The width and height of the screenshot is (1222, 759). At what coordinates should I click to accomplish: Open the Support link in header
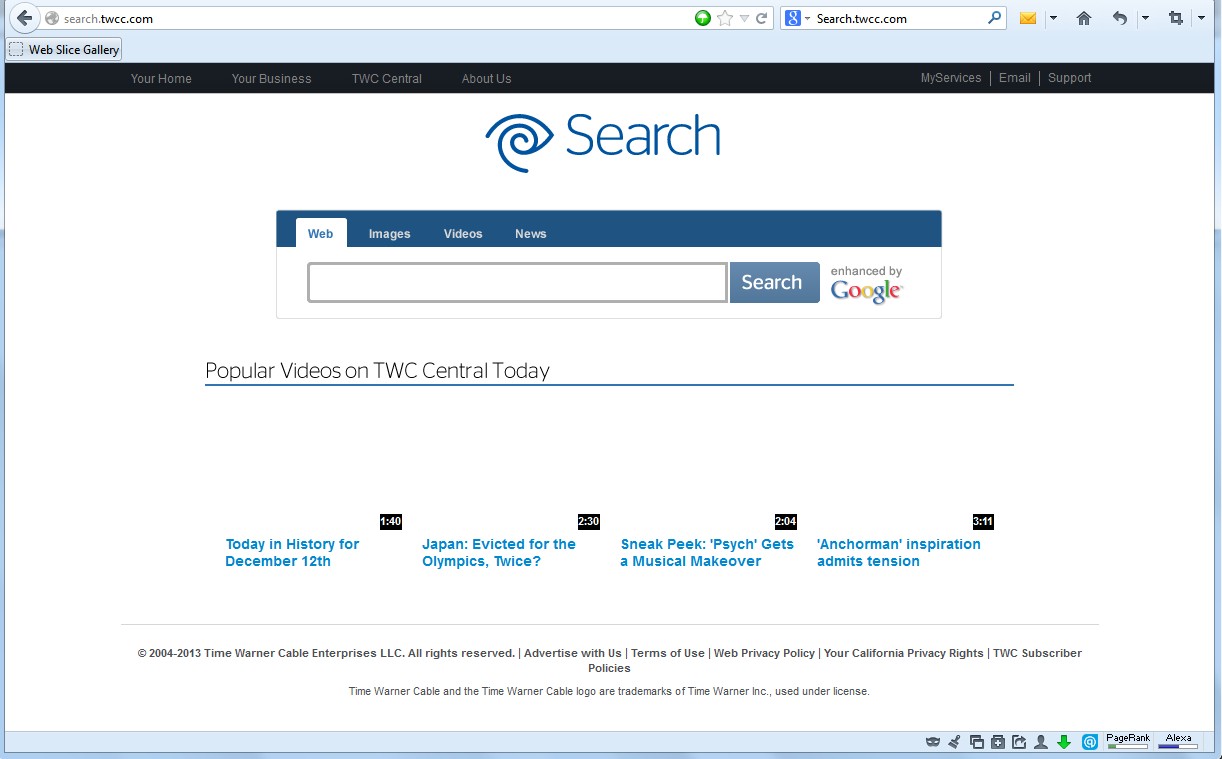point(1069,78)
